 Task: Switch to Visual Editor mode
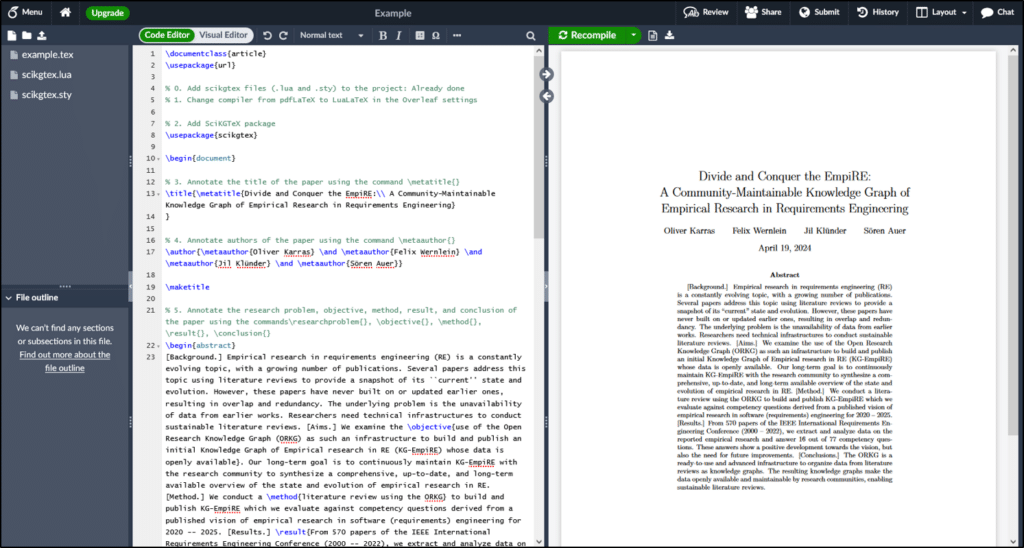coord(225,36)
